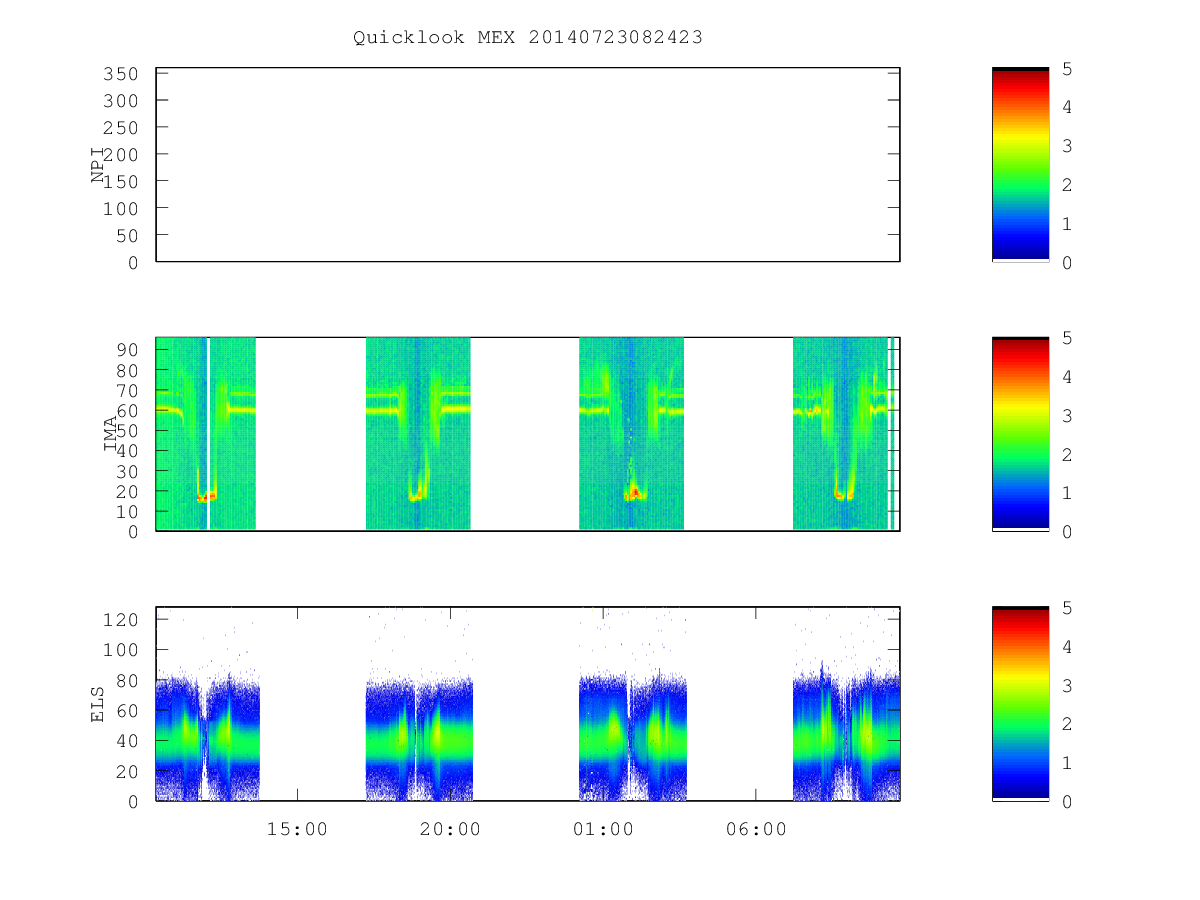This screenshot has width=1200, height=900.
Task: Click the 06:00 time axis label
Action: (x=755, y=829)
